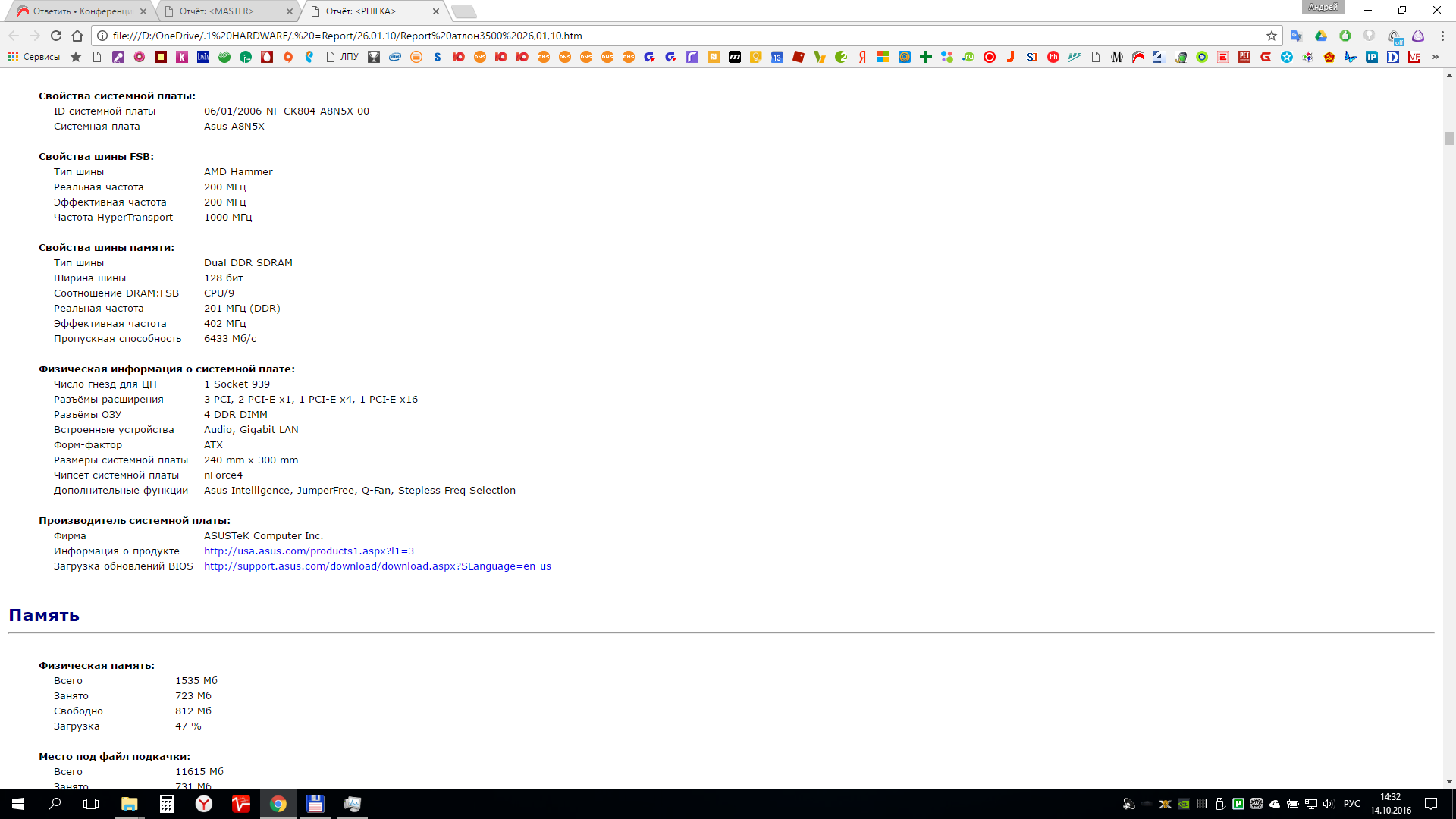1456x819 pixels.
Task: Switch to the Ответить • Конференция tab
Action: click(81, 11)
